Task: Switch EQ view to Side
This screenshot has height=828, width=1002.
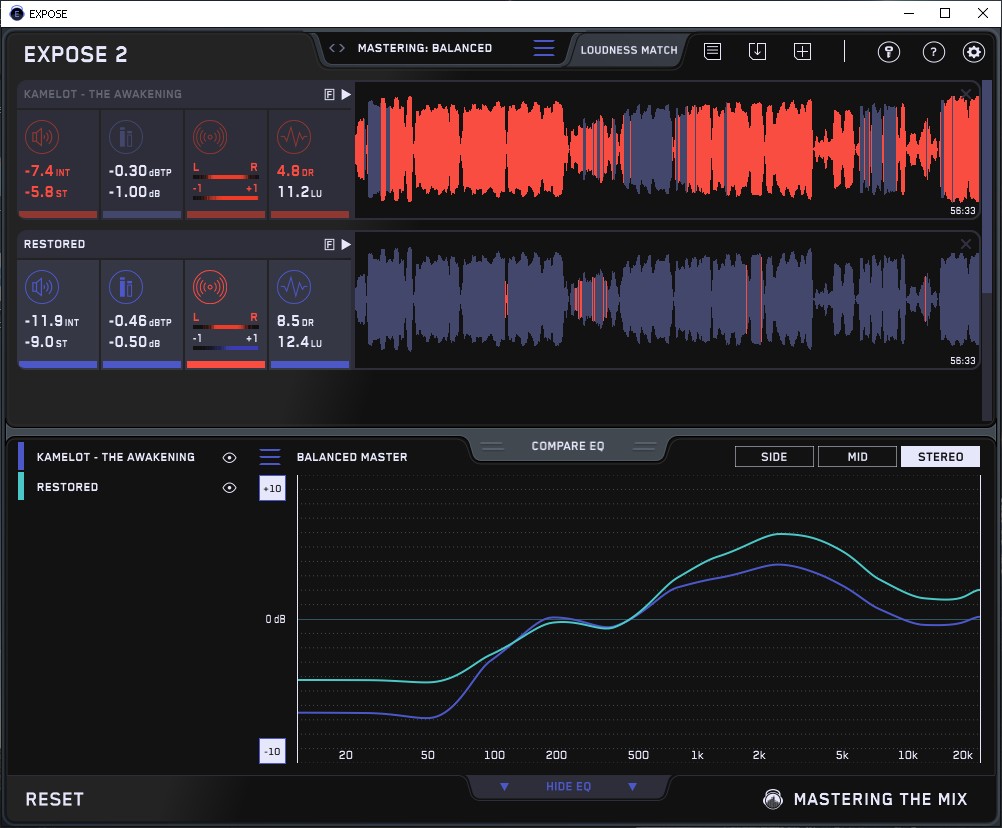Action: 774,457
